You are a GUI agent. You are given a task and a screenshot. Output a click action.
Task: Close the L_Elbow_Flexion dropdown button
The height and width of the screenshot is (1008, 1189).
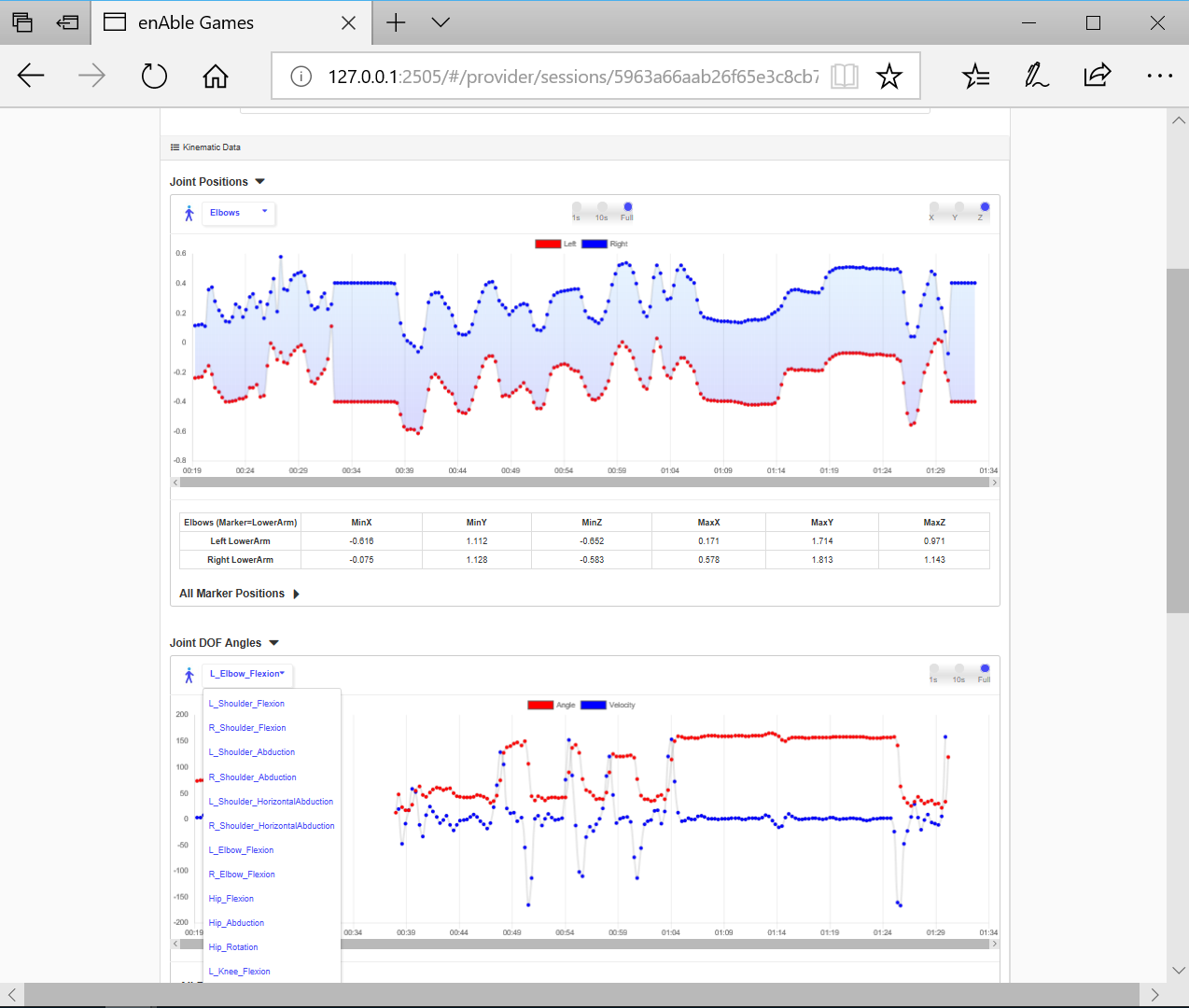point(247,674)
